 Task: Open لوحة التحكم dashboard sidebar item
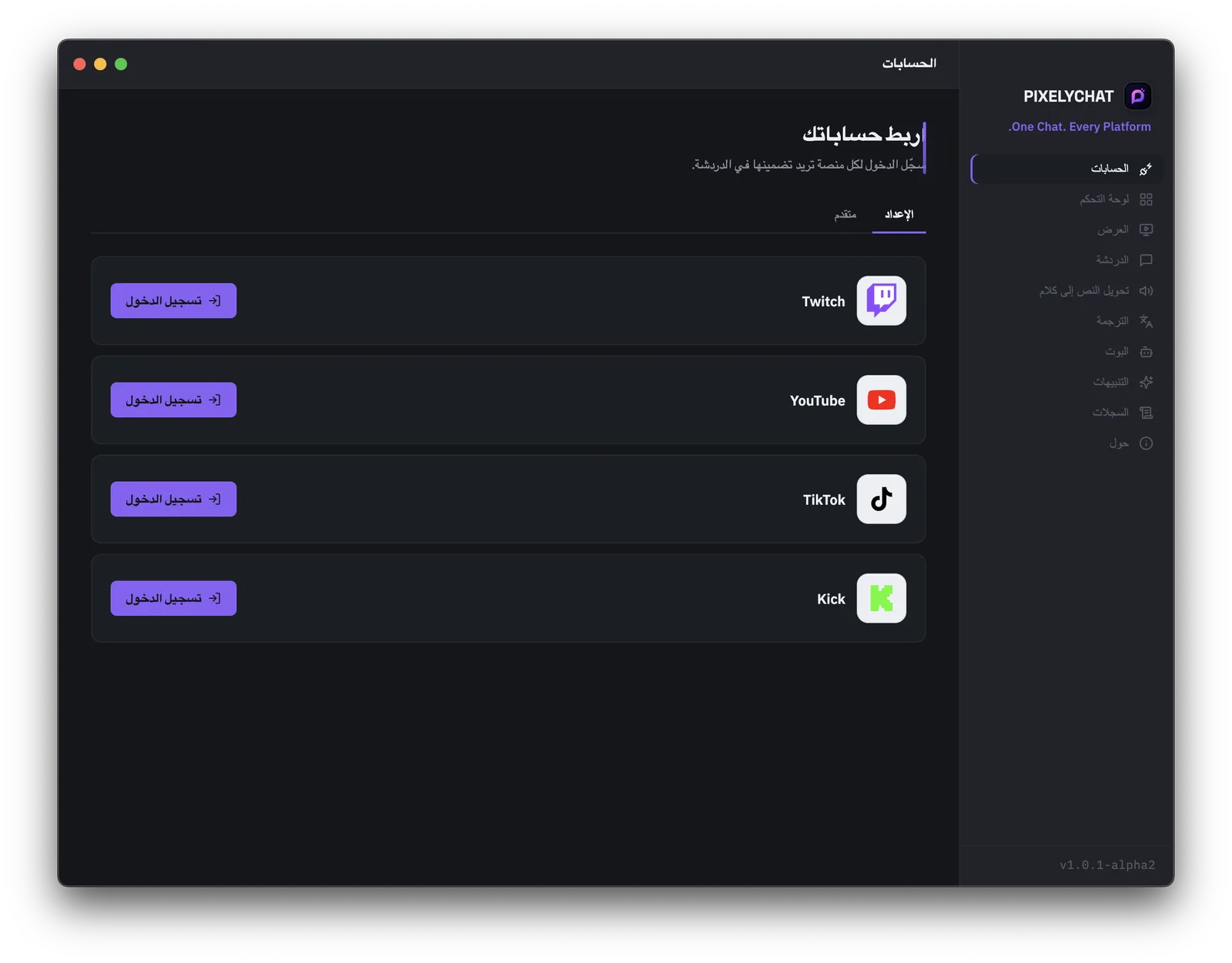tap(1066, 199)
